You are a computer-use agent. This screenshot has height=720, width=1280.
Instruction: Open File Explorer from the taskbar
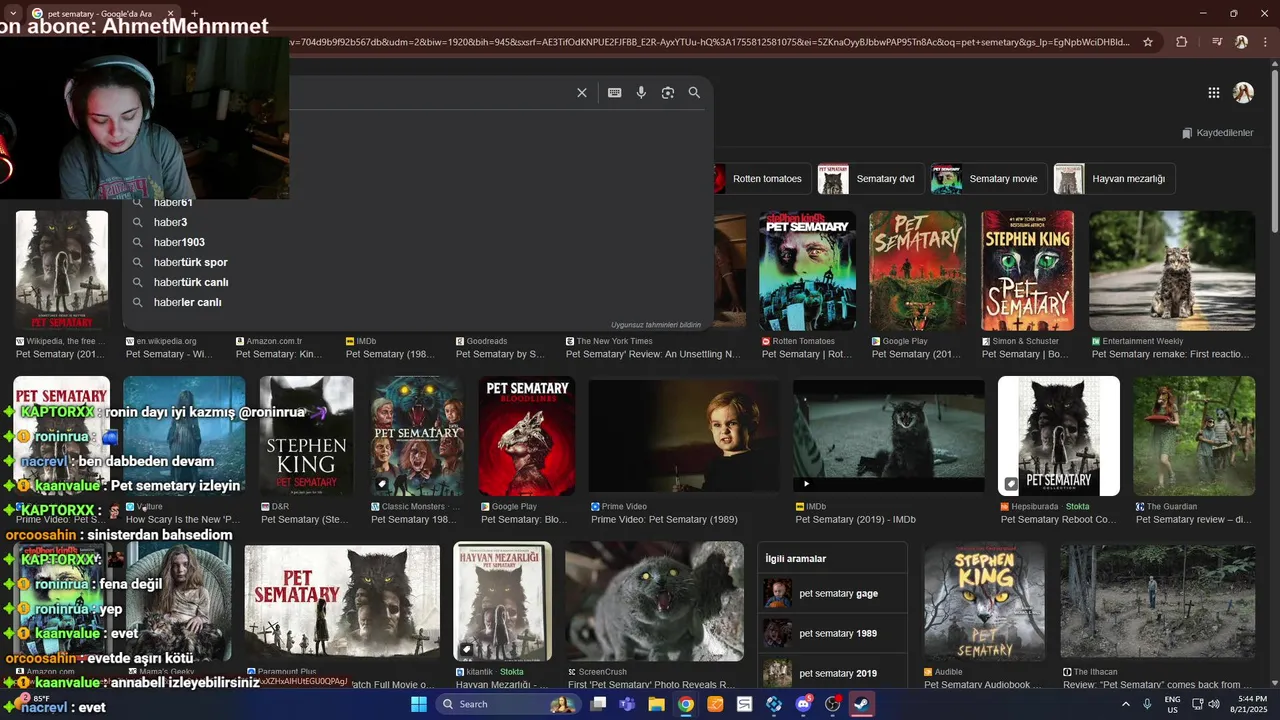coord(656,704)
